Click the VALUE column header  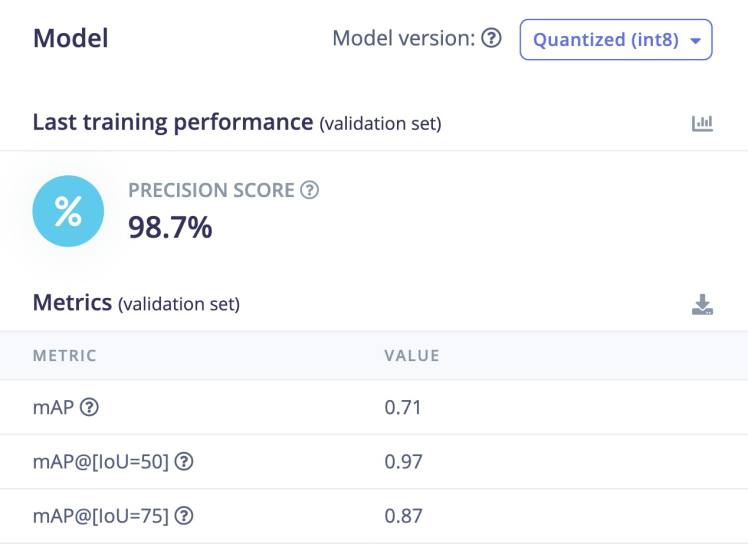pyautogui.click(x=412, y=356)
